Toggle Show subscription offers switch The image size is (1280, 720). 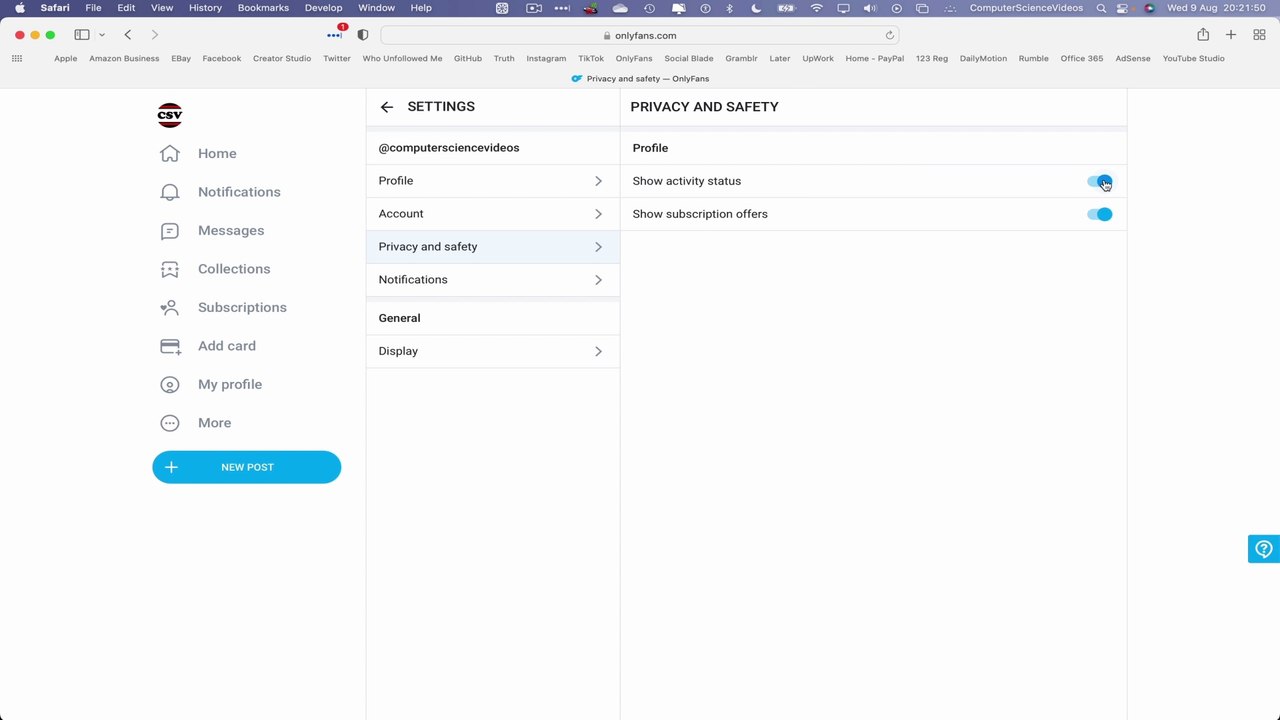point(1099,214)
